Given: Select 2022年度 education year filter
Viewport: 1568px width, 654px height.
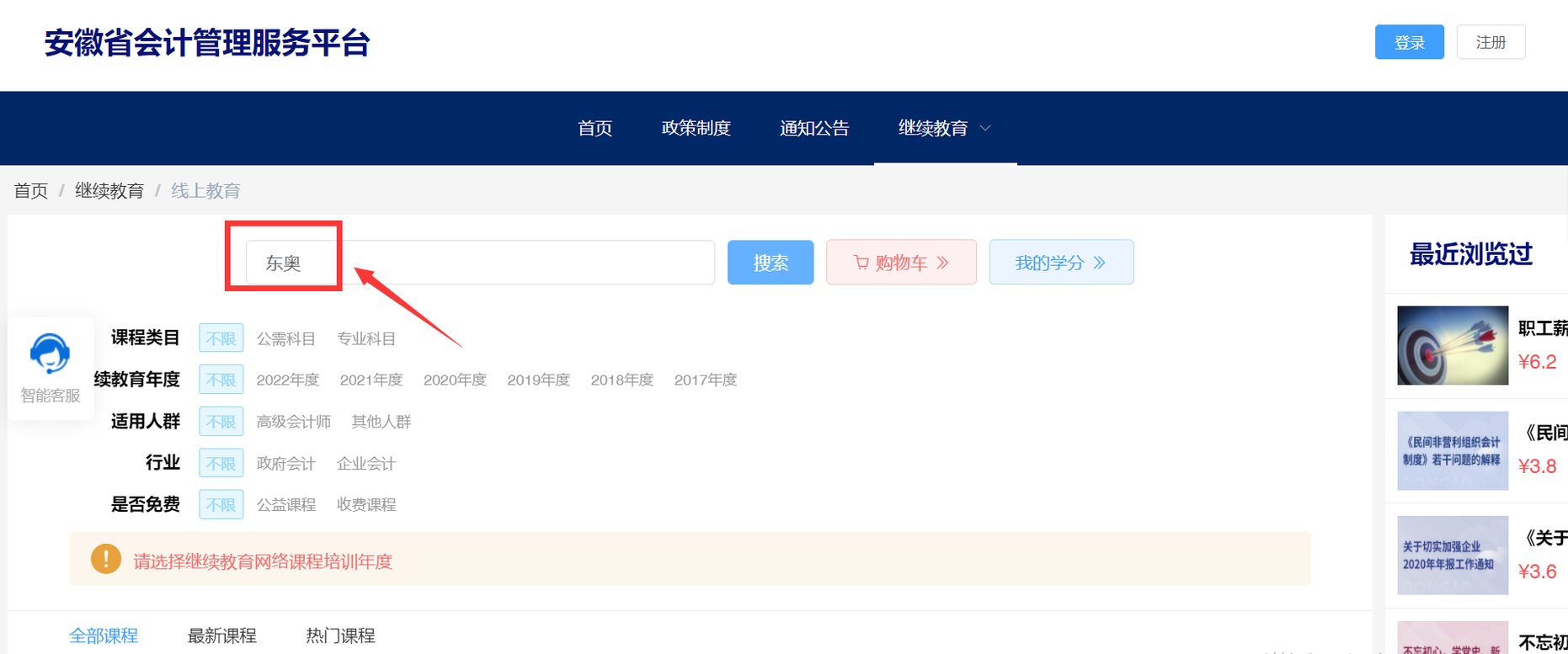Looking at the screenshot, I should coord(287,380).
